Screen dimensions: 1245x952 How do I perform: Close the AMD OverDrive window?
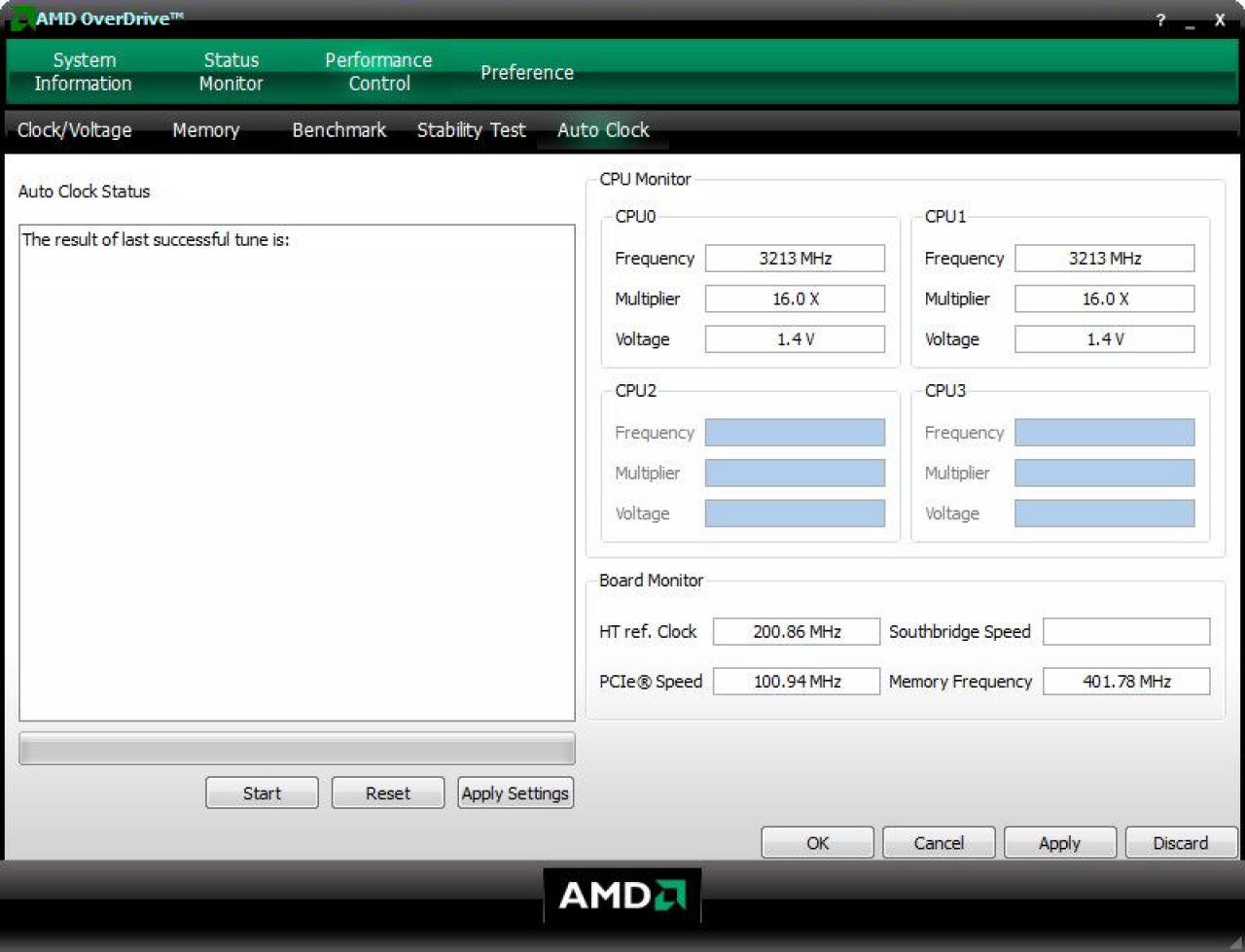pyautogui.click(x=1220, y=19)
